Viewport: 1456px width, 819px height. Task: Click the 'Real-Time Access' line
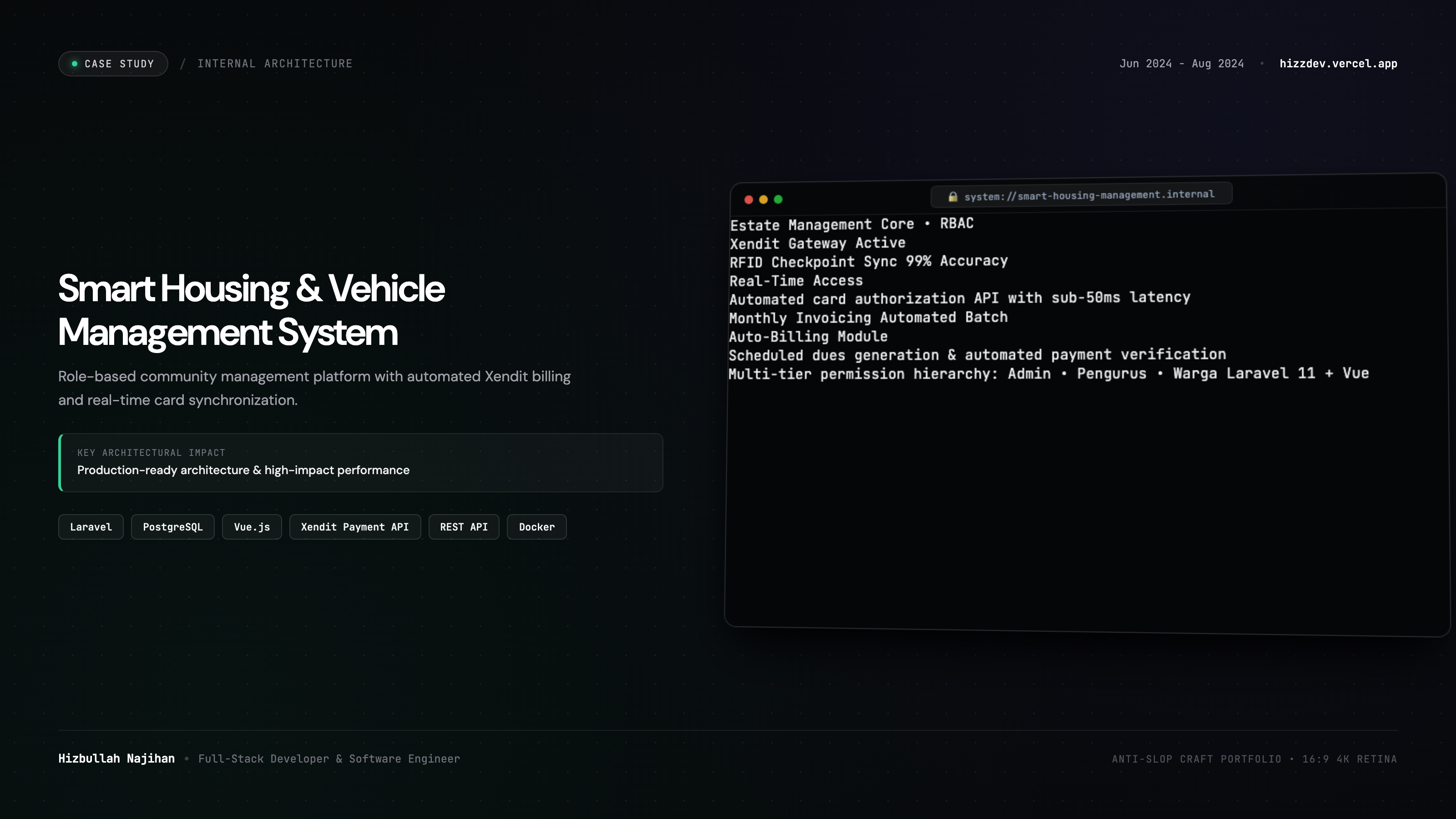click(796, 280)
